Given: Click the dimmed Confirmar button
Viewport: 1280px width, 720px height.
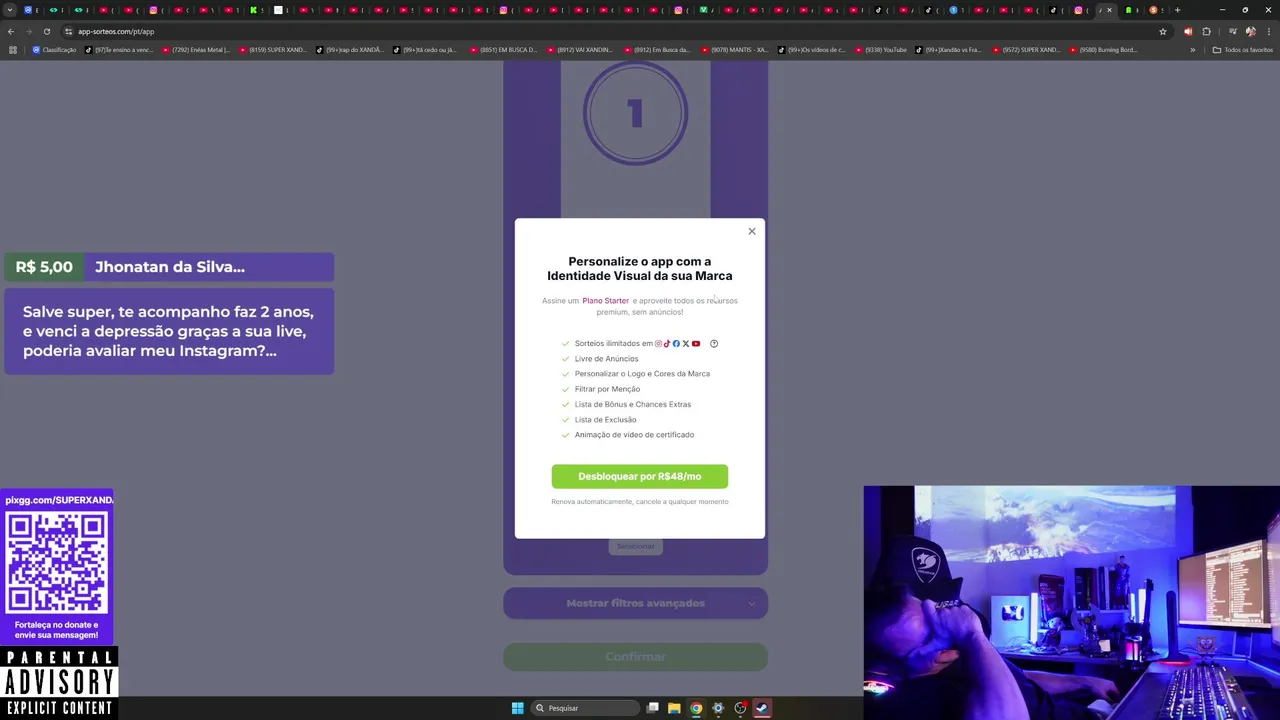Looking at the screenshot, I should (635, 657).
